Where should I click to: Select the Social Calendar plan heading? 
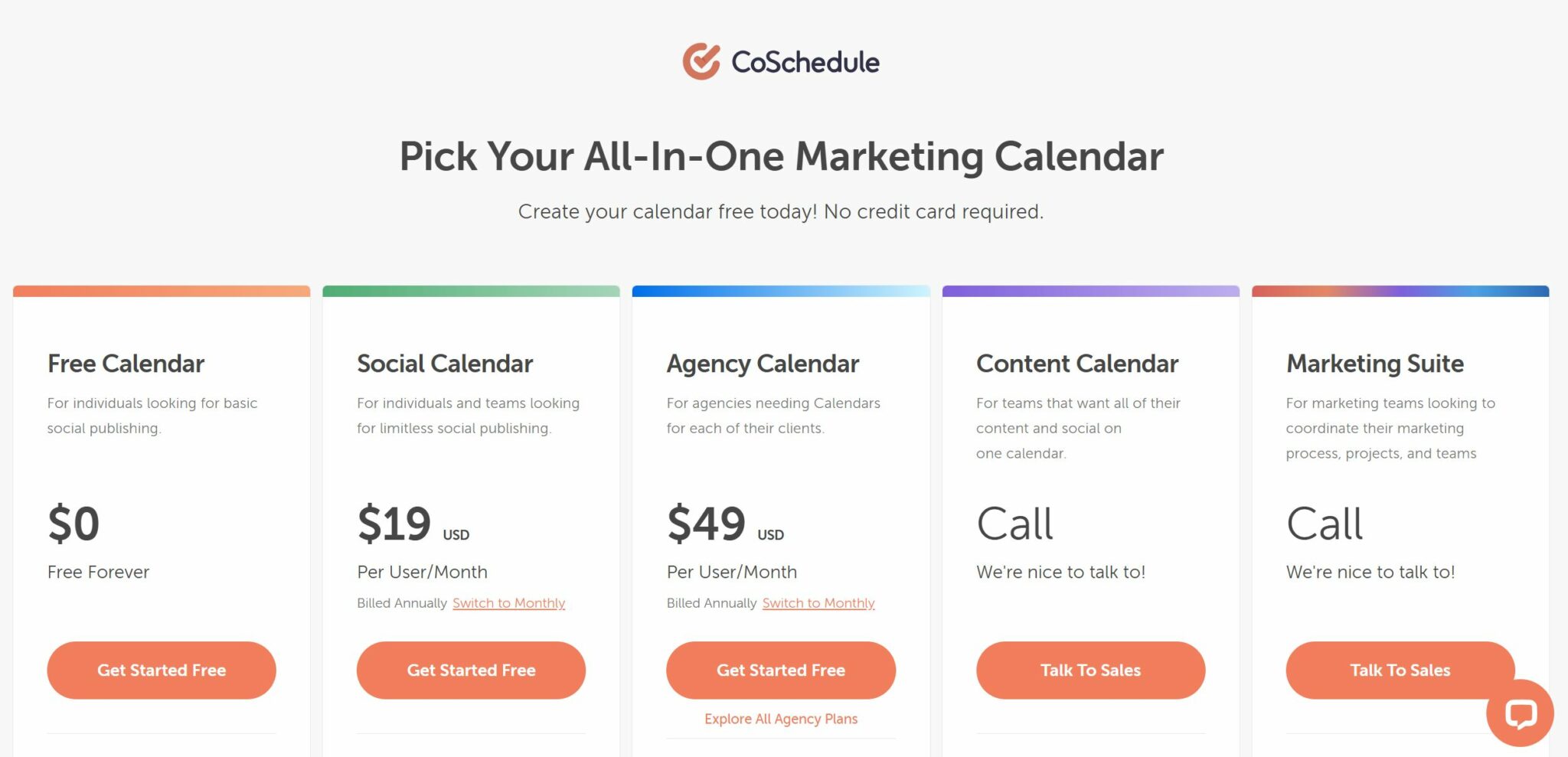pos(444,364)
